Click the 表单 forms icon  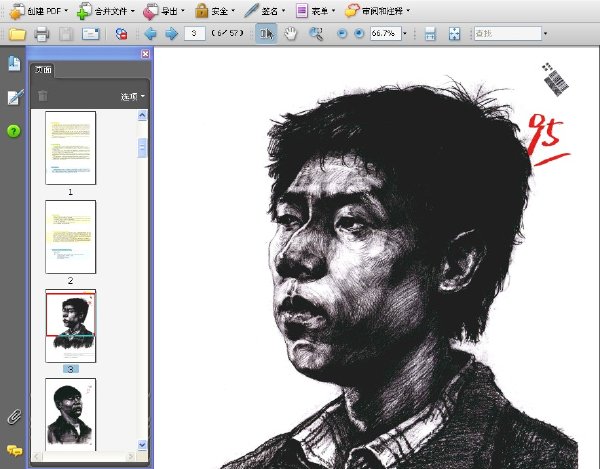click(302, 11)
